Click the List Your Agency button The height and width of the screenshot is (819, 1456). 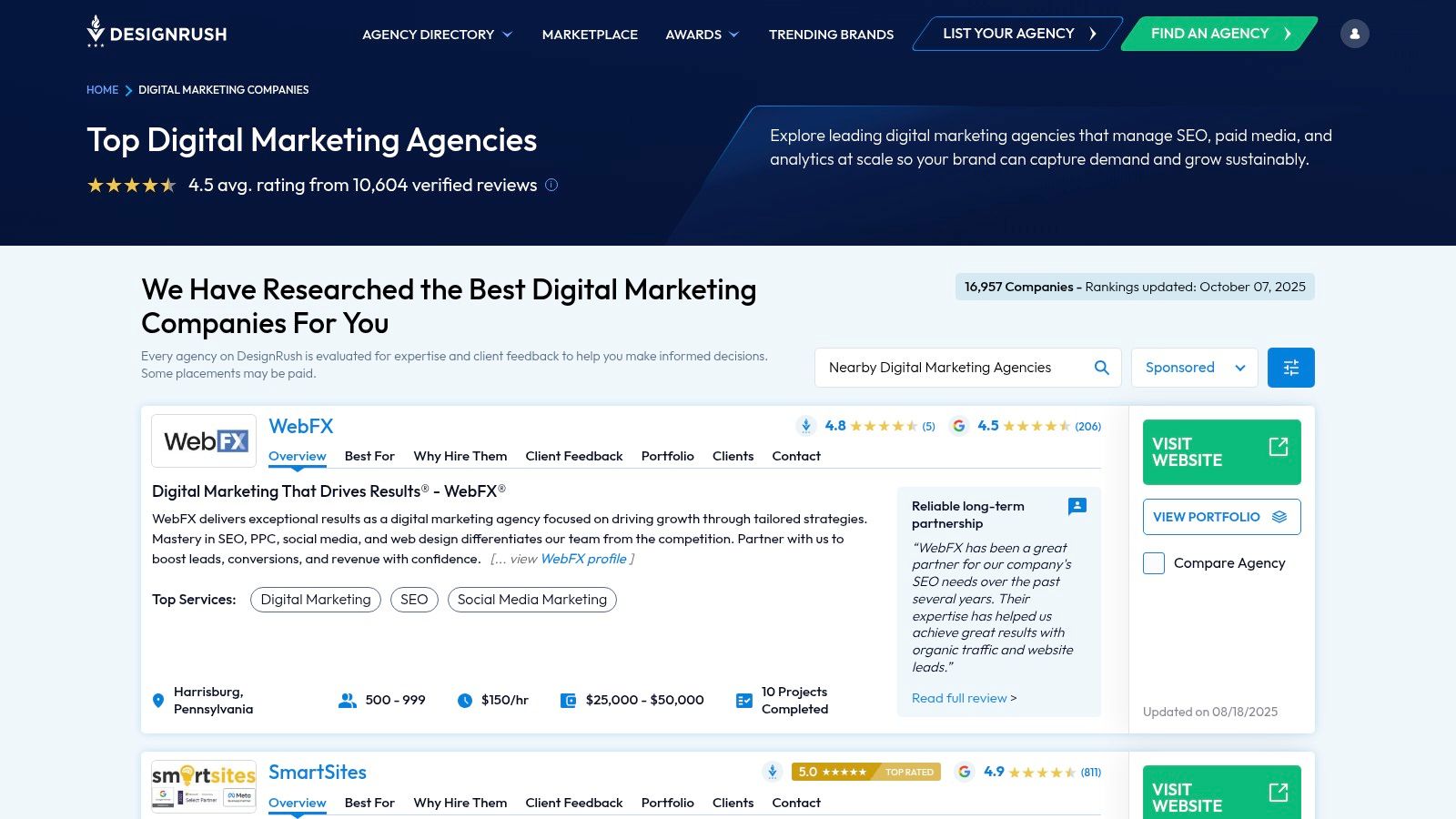click(x=1017, y=34)
